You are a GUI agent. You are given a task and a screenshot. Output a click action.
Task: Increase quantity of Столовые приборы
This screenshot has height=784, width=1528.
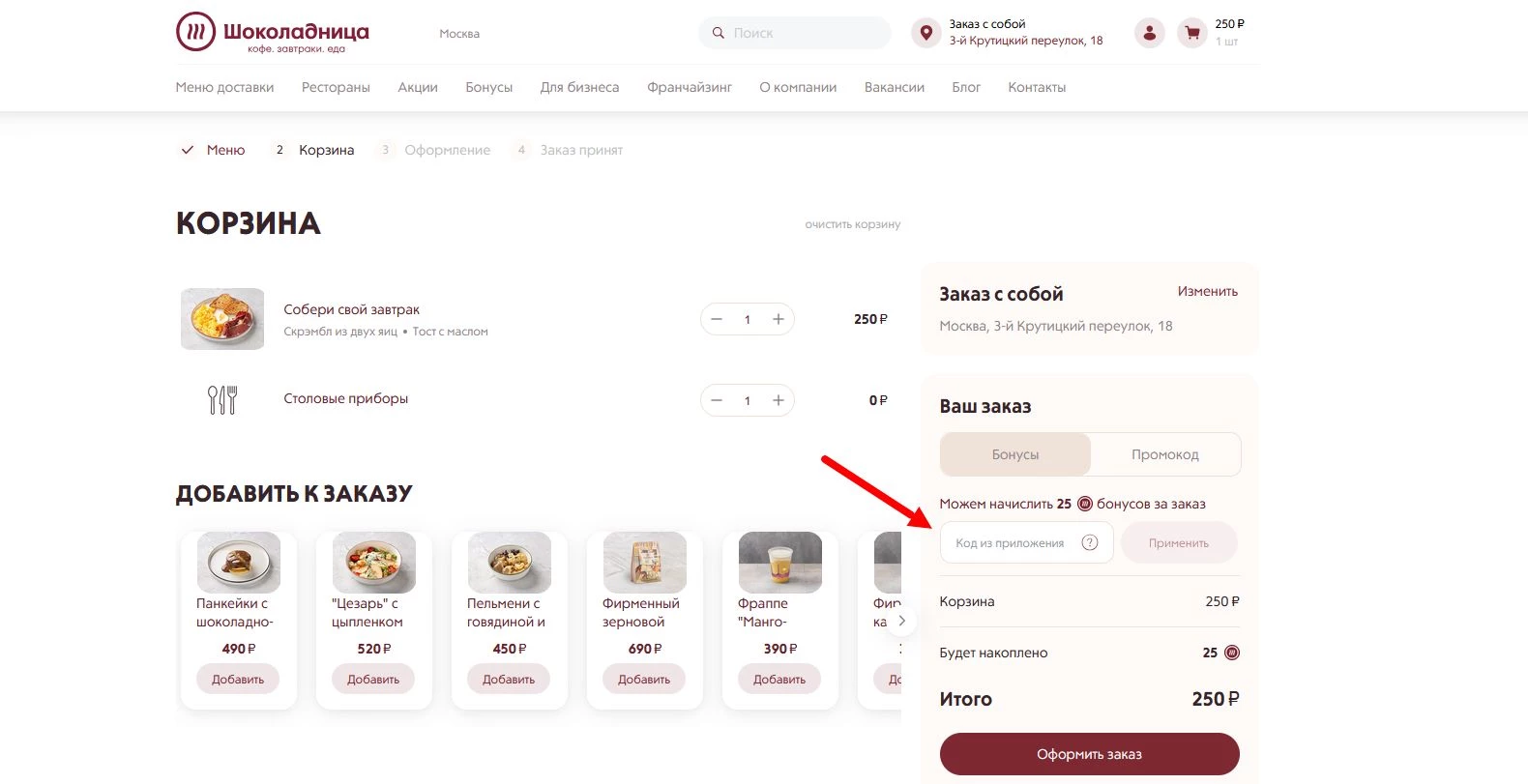pyautogui.click(x=778, y=400)
